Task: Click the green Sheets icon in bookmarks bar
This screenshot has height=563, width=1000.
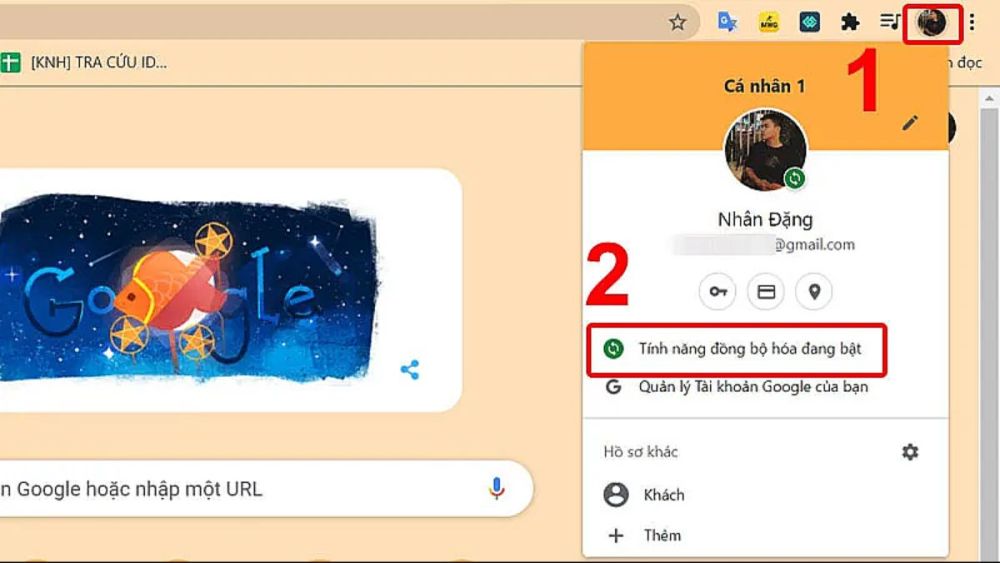Action: 10,62
